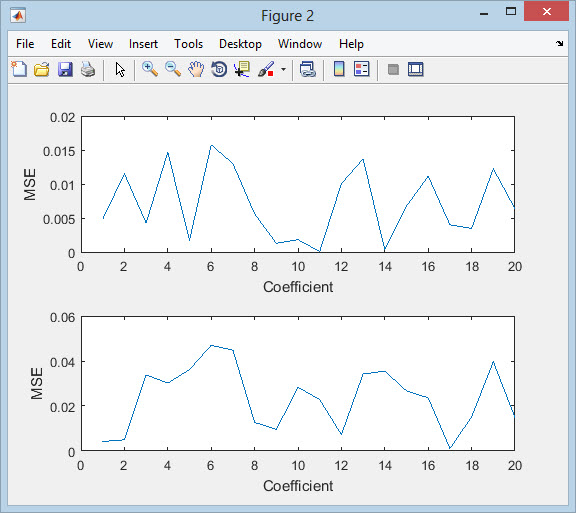Expand the toolbar dock arrow at top right
576x513 pixels.
tap(559, 43)
